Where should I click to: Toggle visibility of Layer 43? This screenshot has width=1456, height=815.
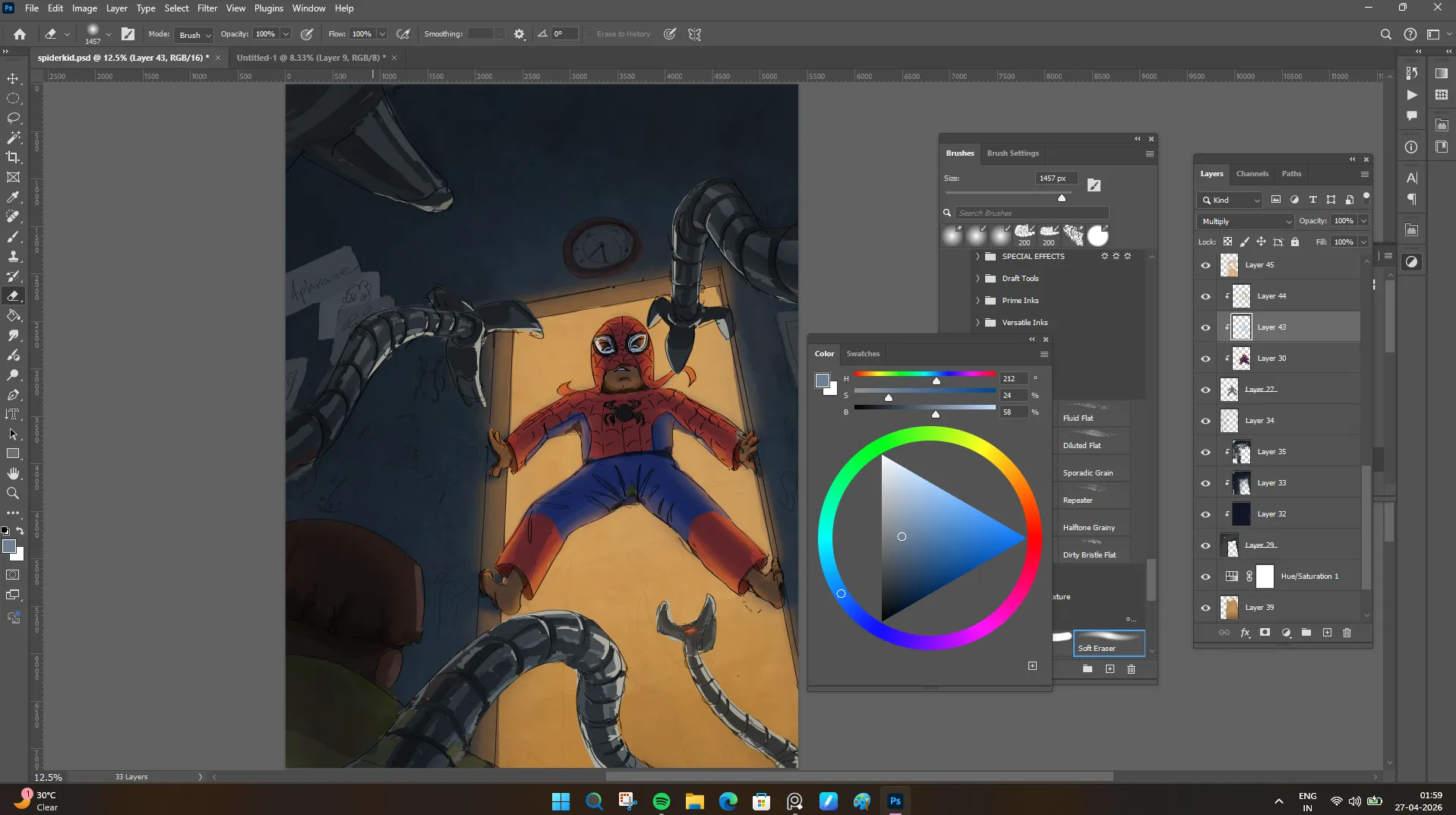(x=1205, y=327)
